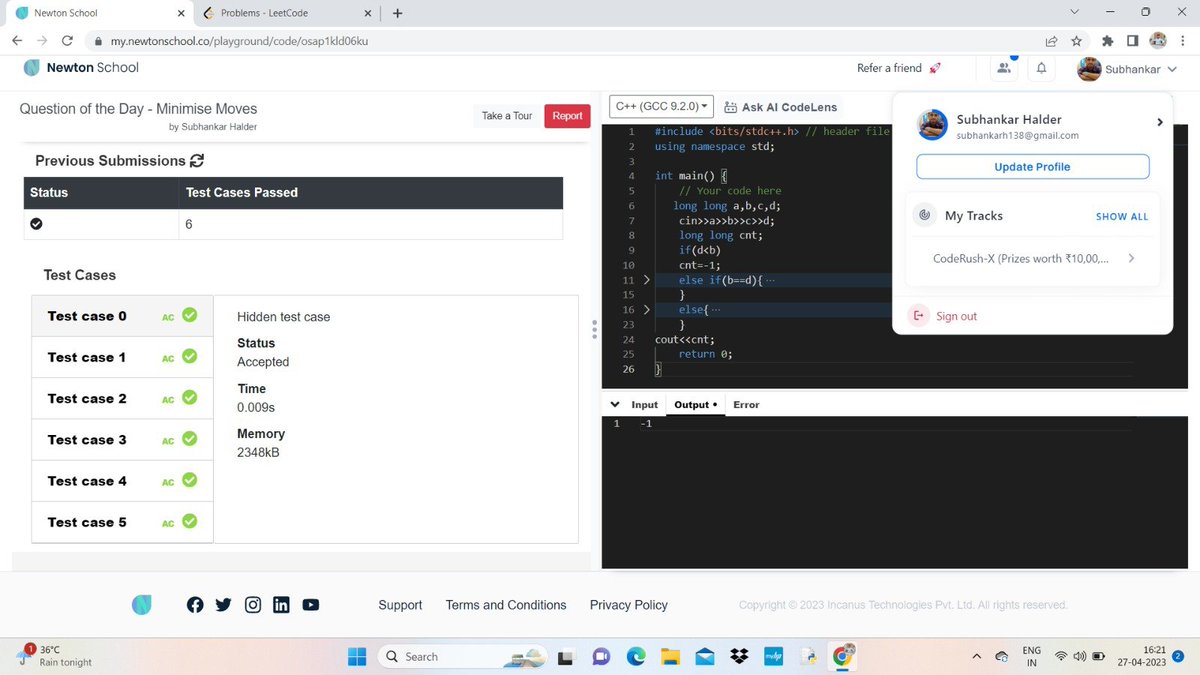Open File Explorer from taskbar

pyautogui.click(x=669, y=656)
